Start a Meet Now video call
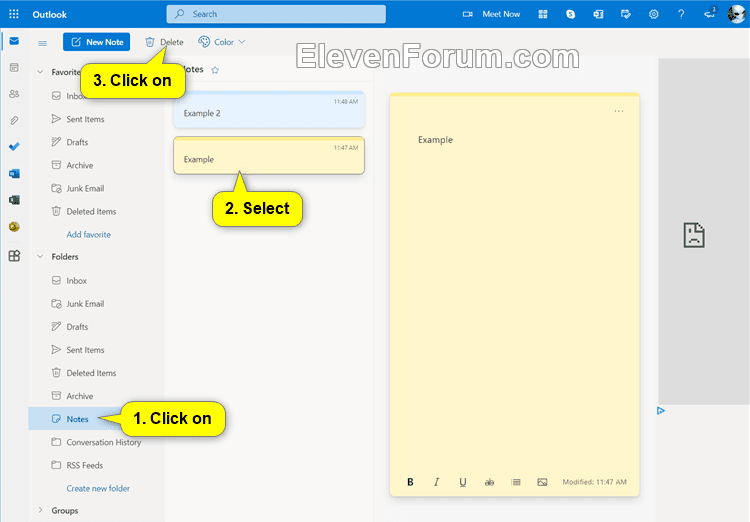This screenshot has height=522, width=750. coord(491,14)
